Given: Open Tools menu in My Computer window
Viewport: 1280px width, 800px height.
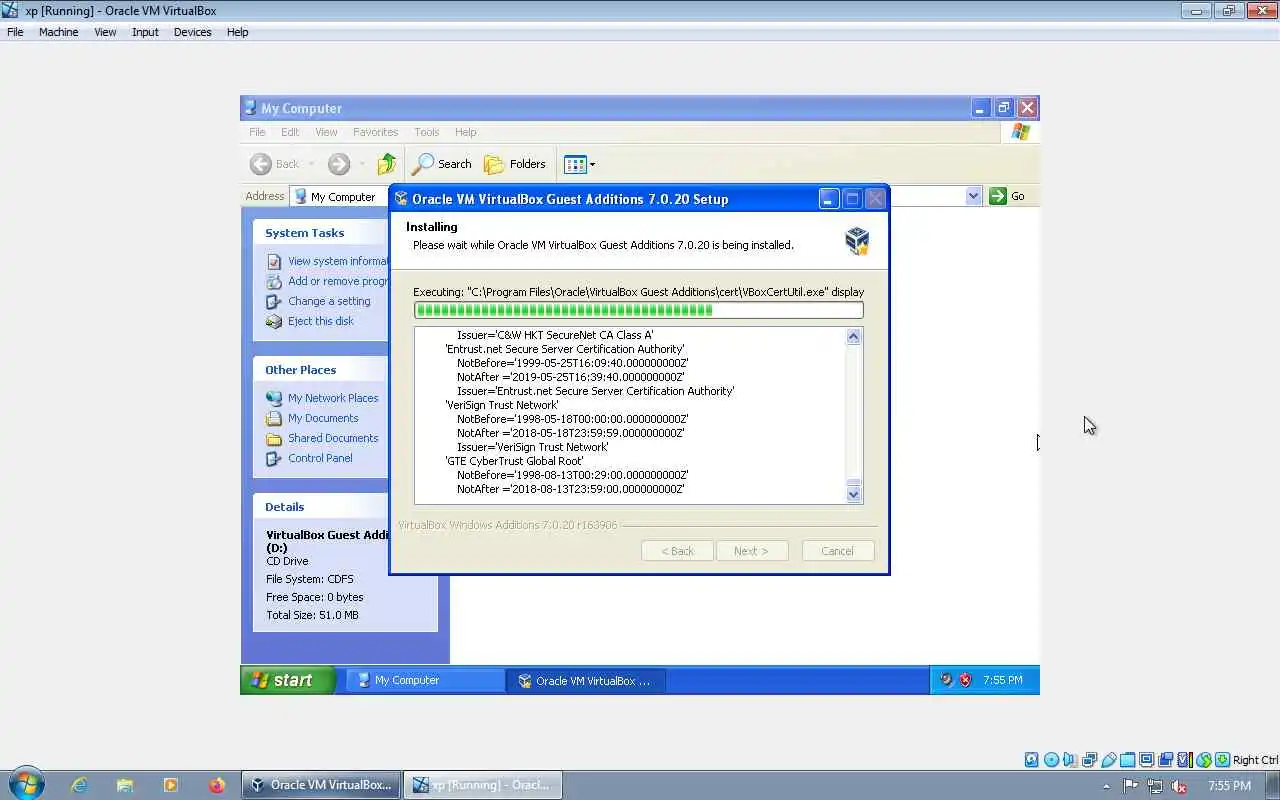Looking at the screenshot, I should tap(426, 132).
